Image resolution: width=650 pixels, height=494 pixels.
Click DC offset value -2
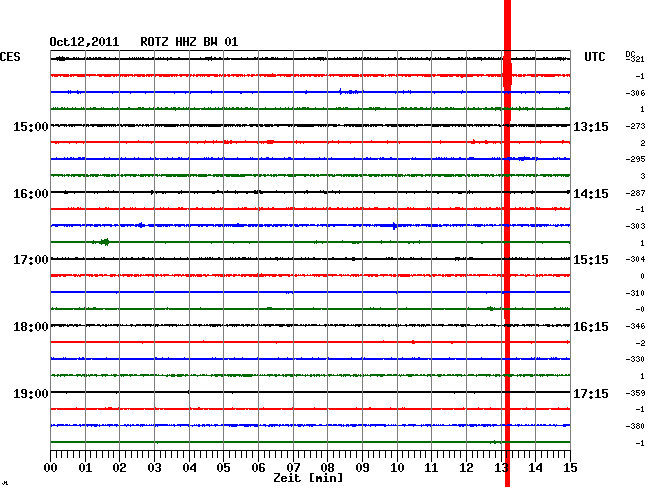pyautogui.click(x=640, y=343)
